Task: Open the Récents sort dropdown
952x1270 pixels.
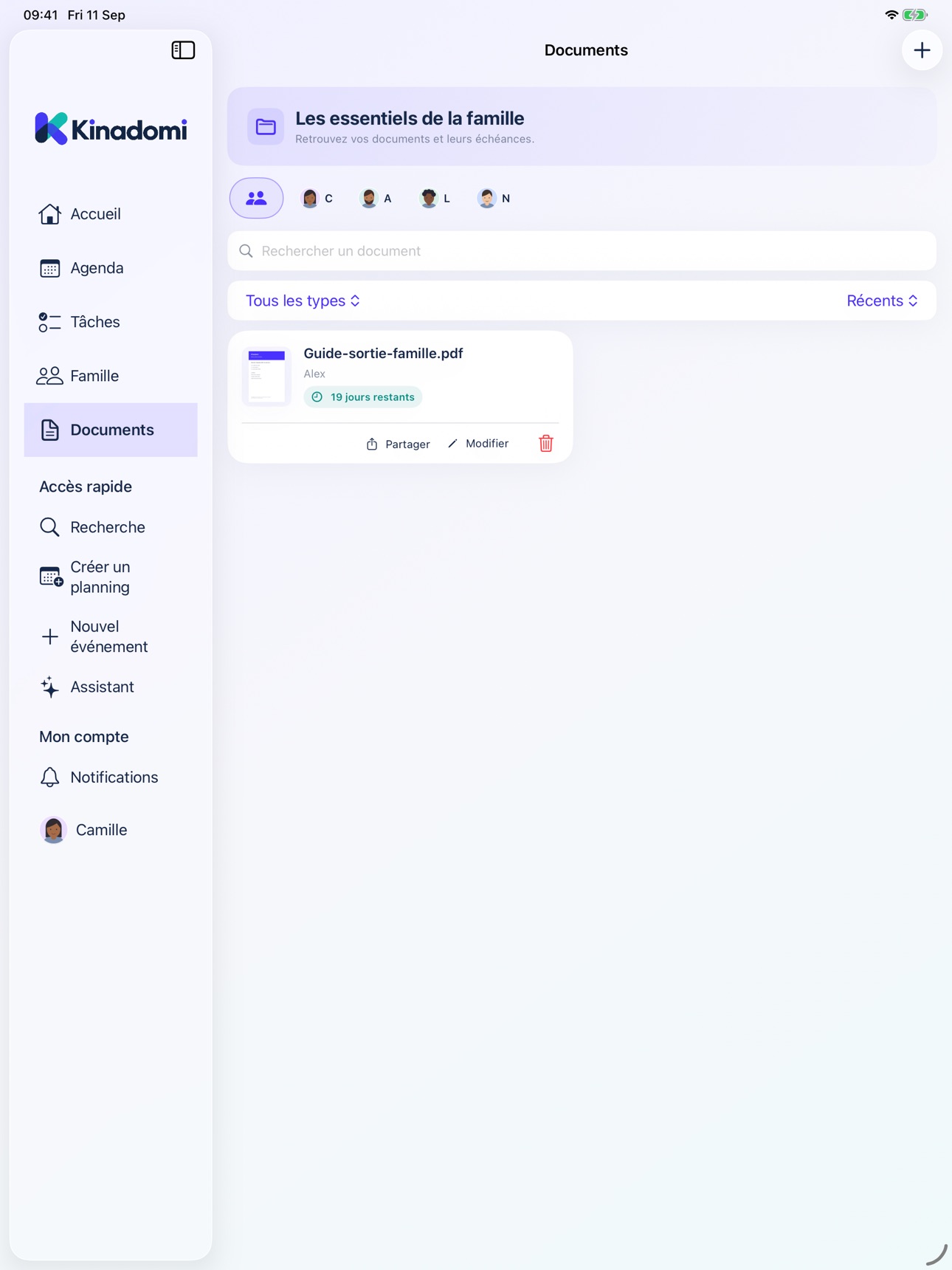Action: click(x=882, y=301)
